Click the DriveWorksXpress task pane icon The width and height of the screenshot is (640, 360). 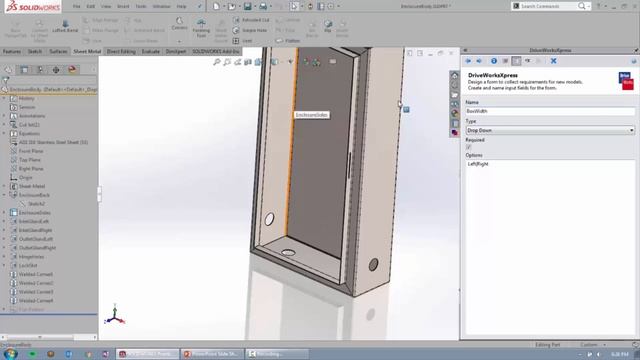coord(454,133)
